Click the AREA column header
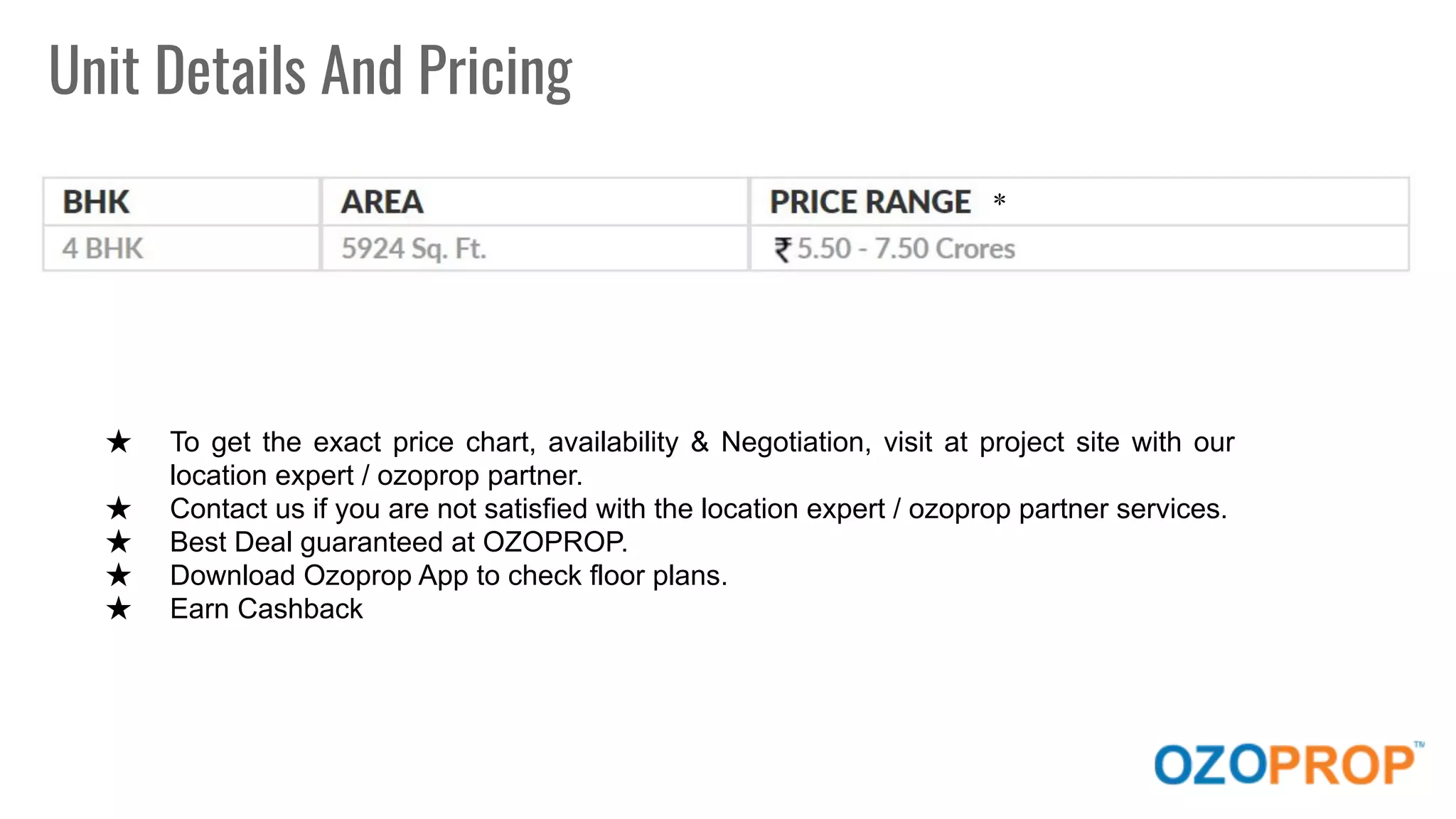Screen dimensions: 1456x819 [382, 202]
